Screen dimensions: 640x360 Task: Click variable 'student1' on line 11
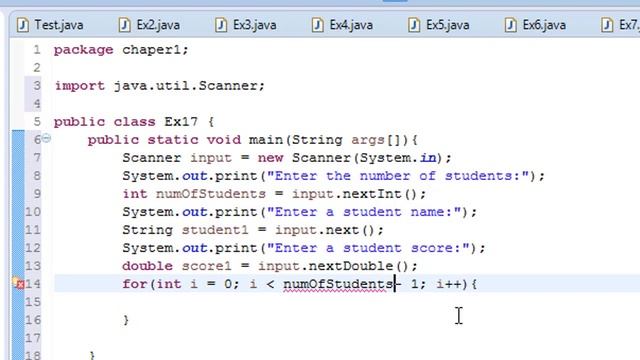pos(215,230)
